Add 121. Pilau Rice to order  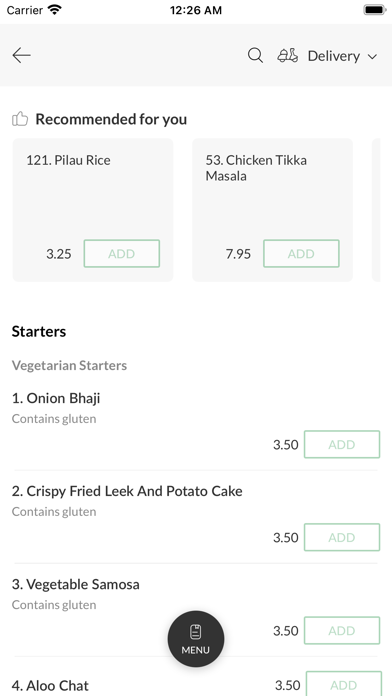122,253
